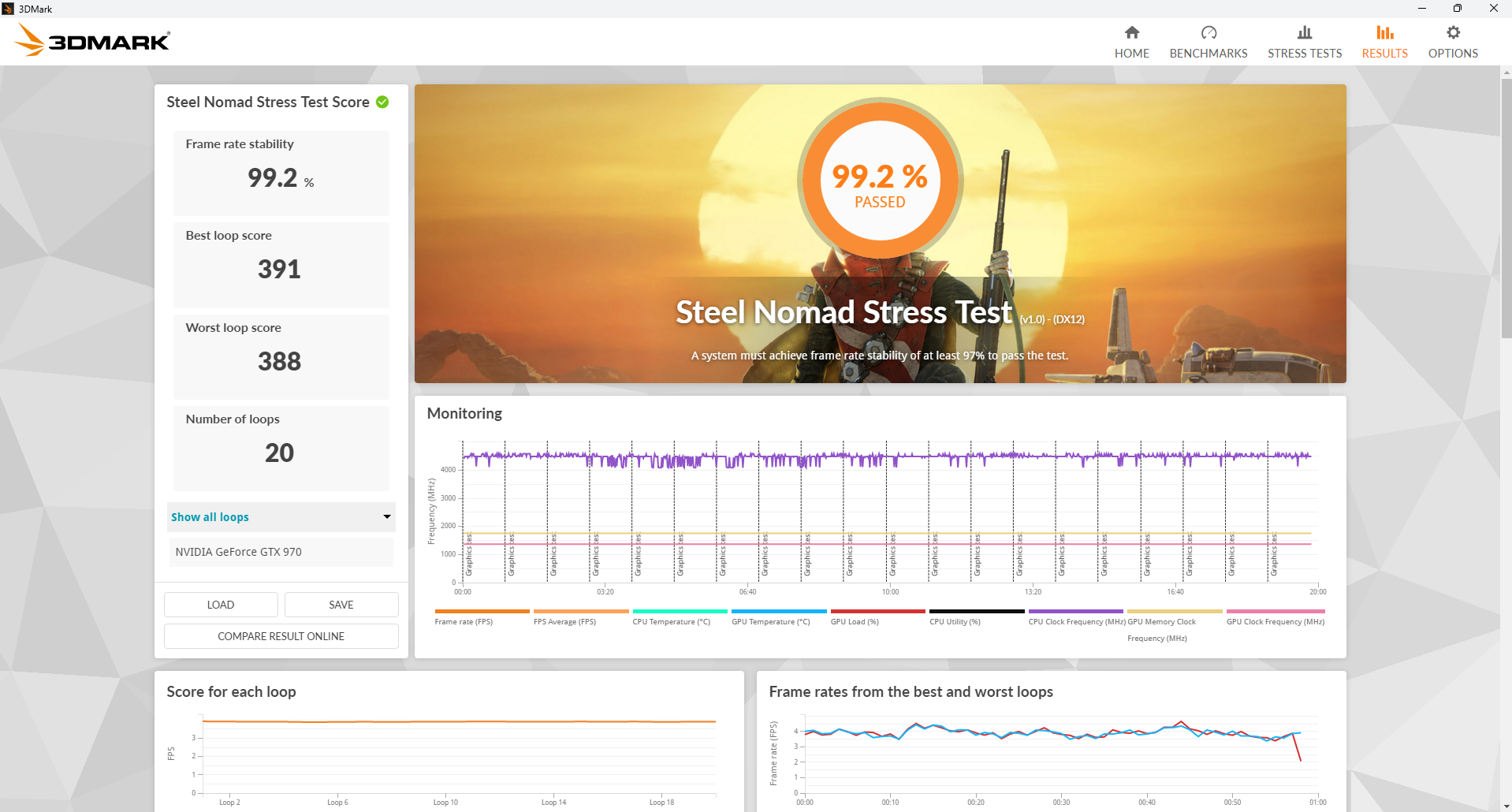Image resolution: width=1512 pixels, height=812 pixels.
Task: Open the Benchmarks gauge icon
Action: (x=1208, y=32)
